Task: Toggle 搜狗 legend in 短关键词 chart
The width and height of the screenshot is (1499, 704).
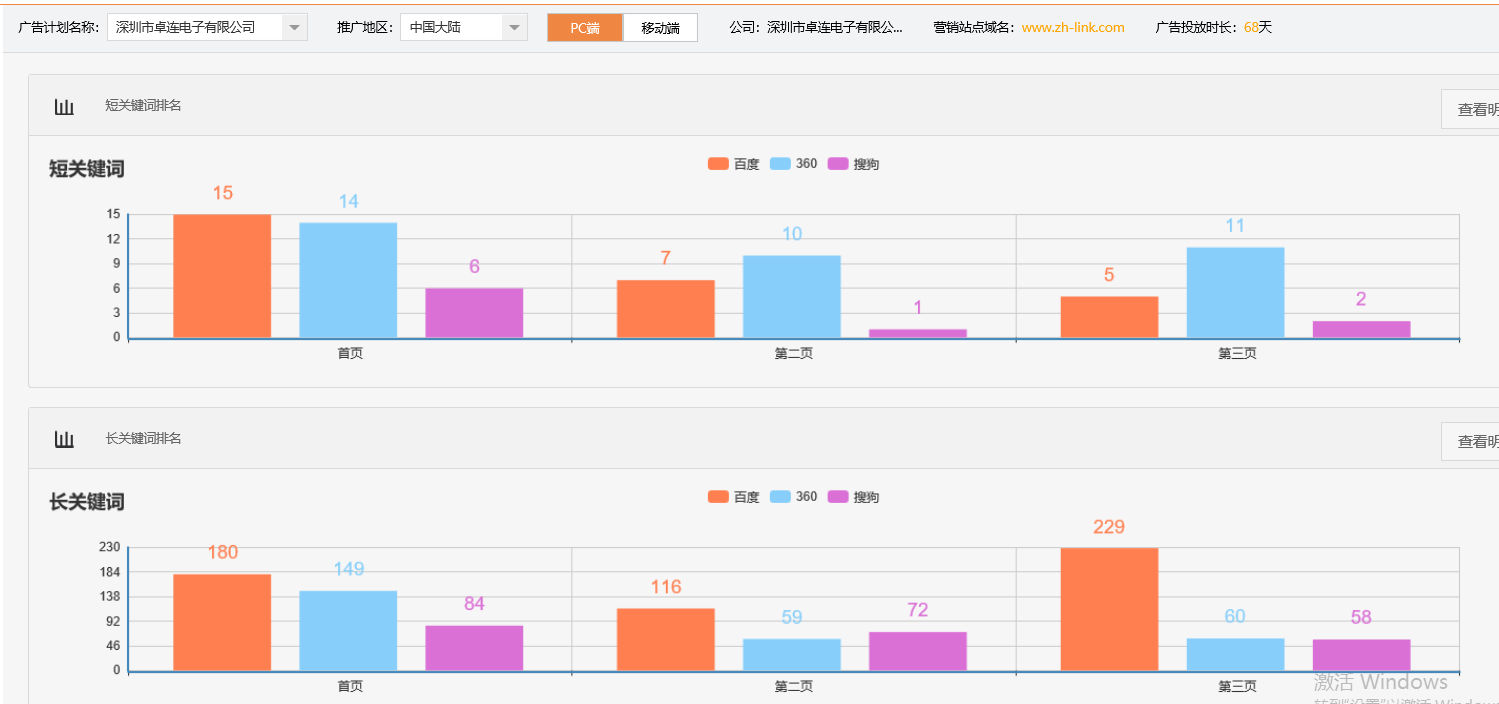Action: point(853,164)
